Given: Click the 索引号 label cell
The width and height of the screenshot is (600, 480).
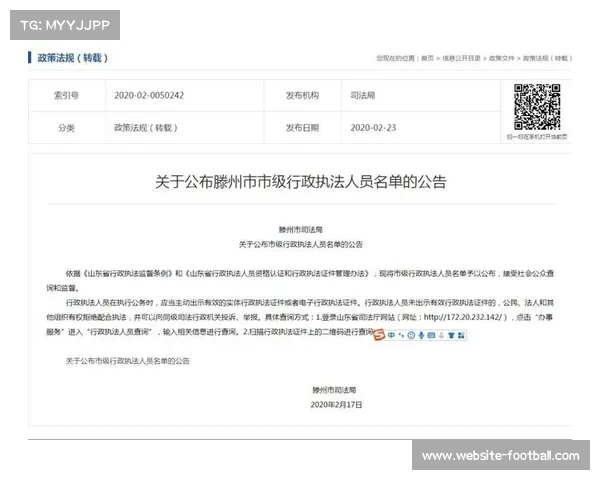Looking at the screenshot, I should tap(67, 95).
